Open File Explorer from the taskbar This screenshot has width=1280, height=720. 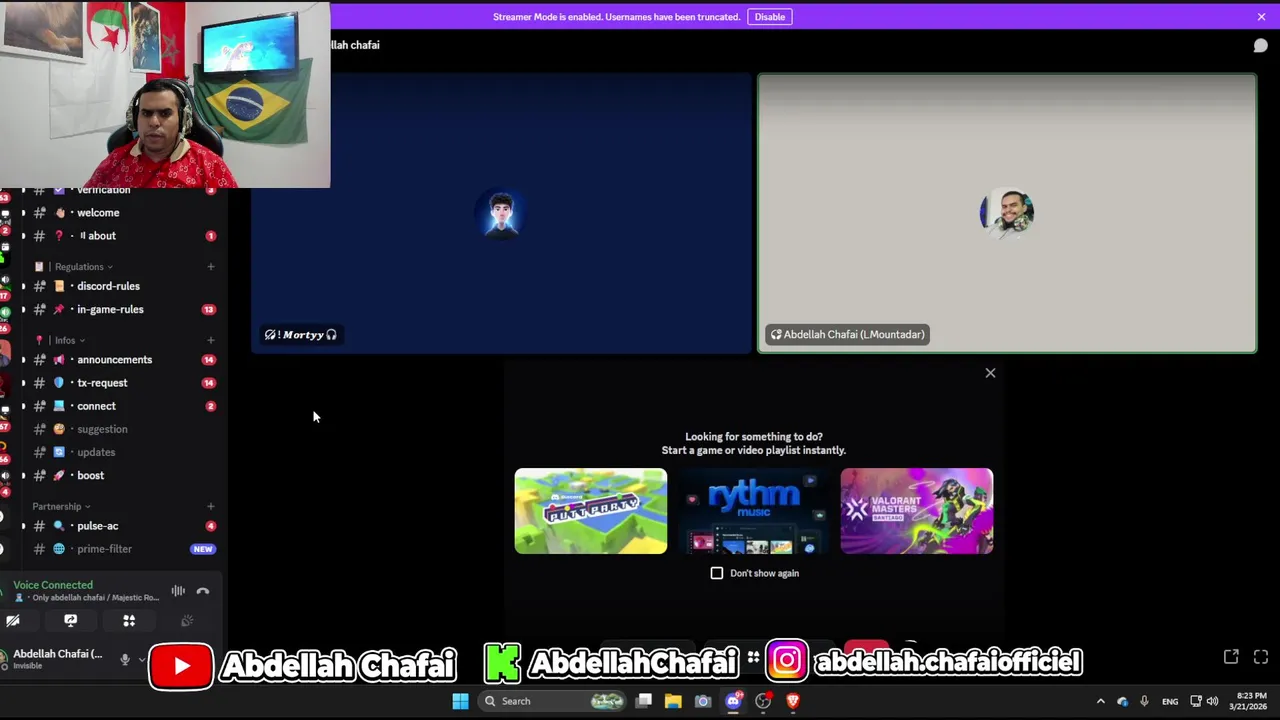[x=673, y=701]
